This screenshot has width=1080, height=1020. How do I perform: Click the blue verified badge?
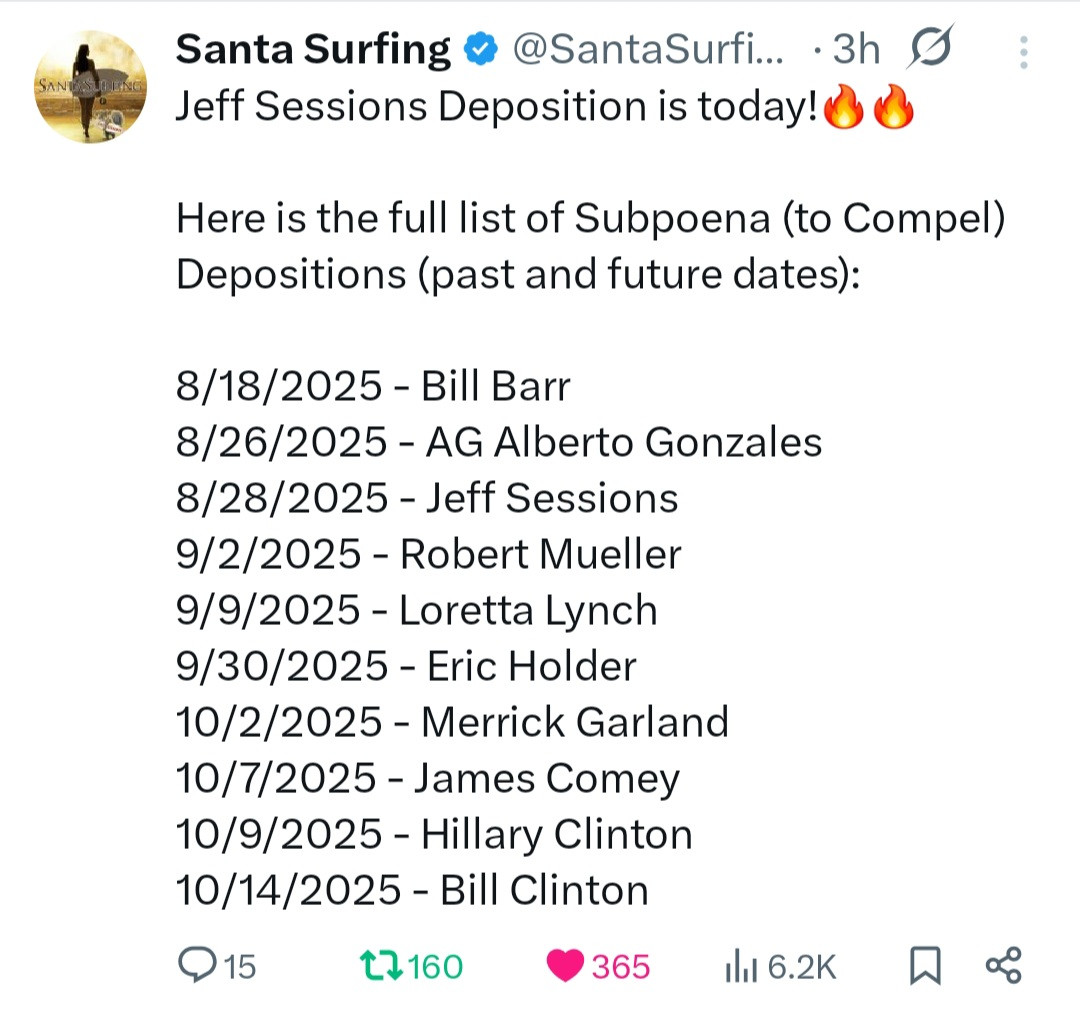483,48
